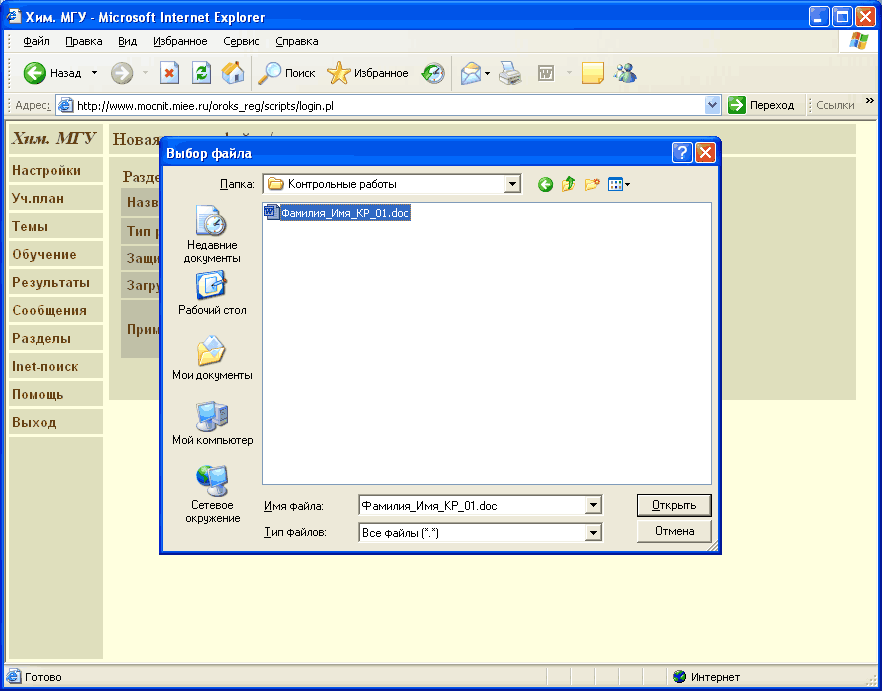Open Search (Поиск) in the toolbar
Viewport: 882px width, 691px height.
coord(287,73)
